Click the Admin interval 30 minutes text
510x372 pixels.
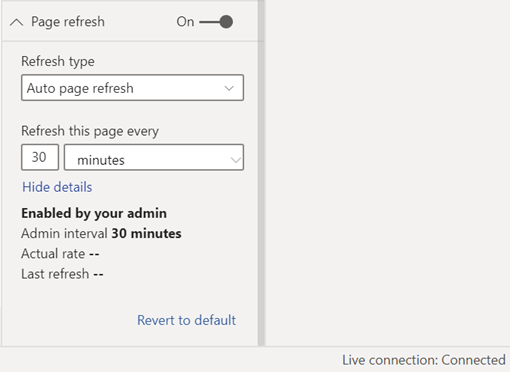pos(101,233)
